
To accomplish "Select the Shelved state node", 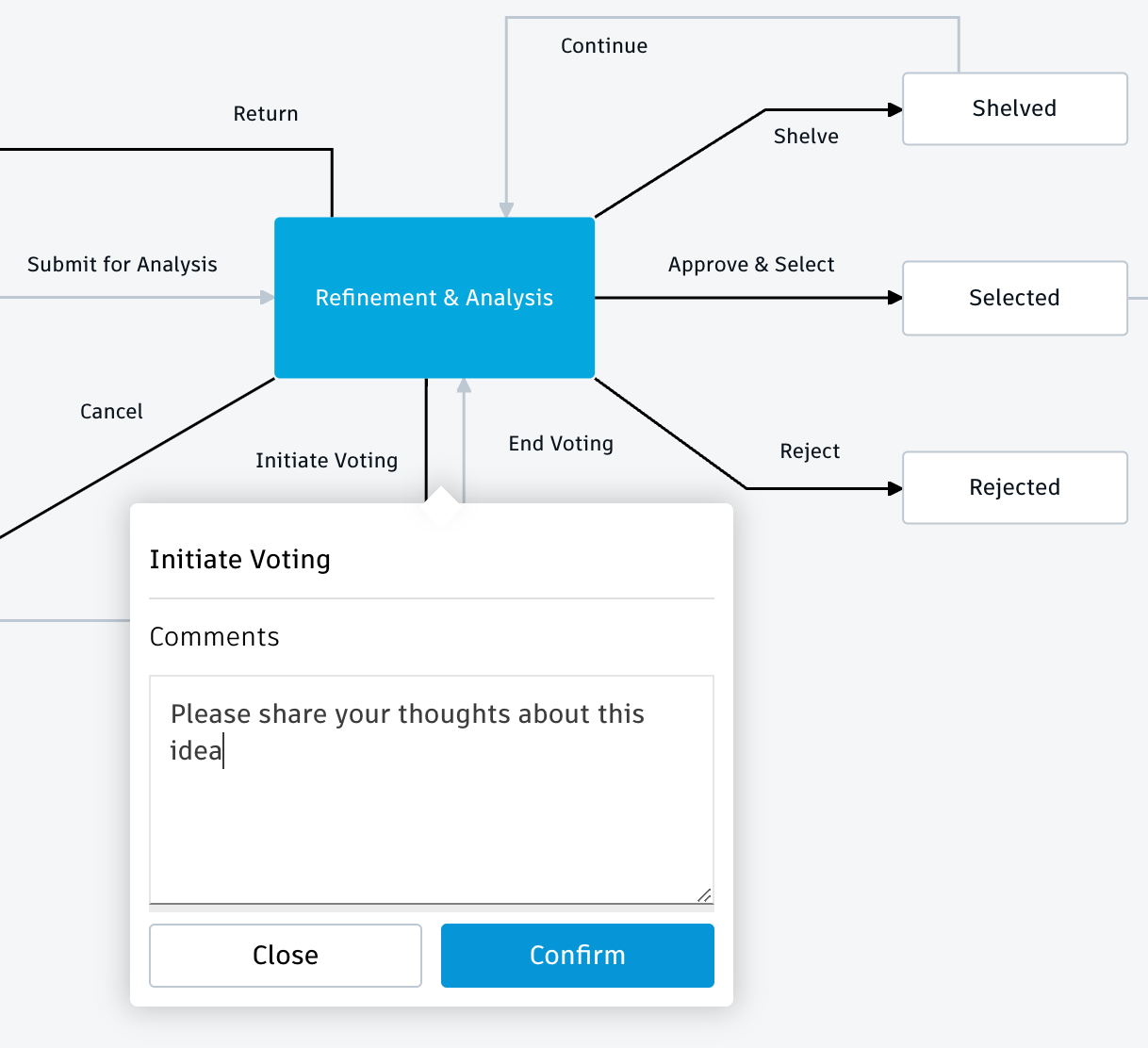I will point(1014,109).
